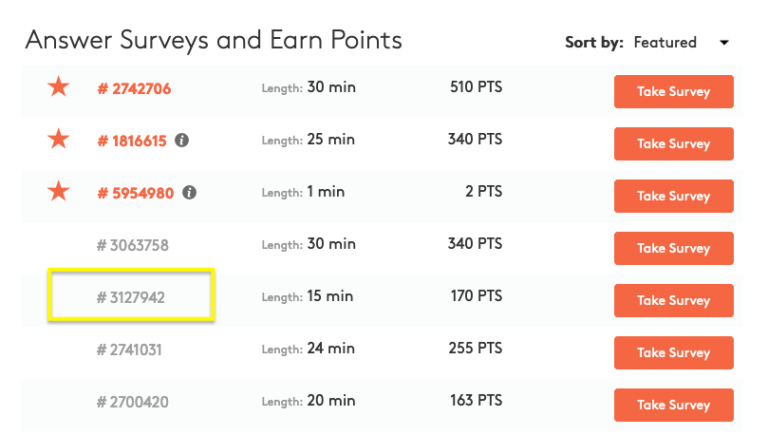The height and width of the screenshot is (435, 768).
Task: Open info icon next to survey #5954980
Action: pyautogui.click(x=190, y=192)
